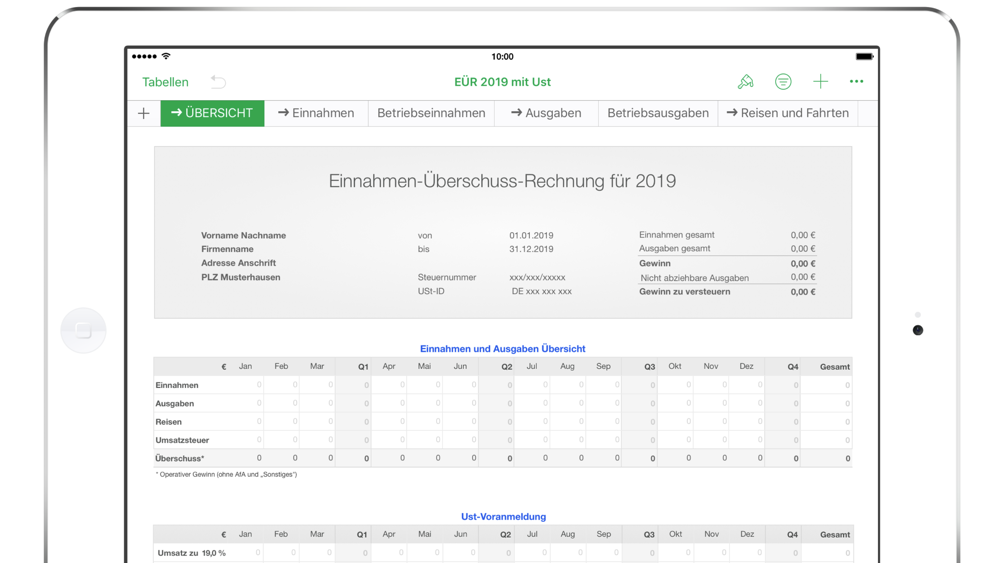Tap the plus insert icon in toolbar

[820, 82]
